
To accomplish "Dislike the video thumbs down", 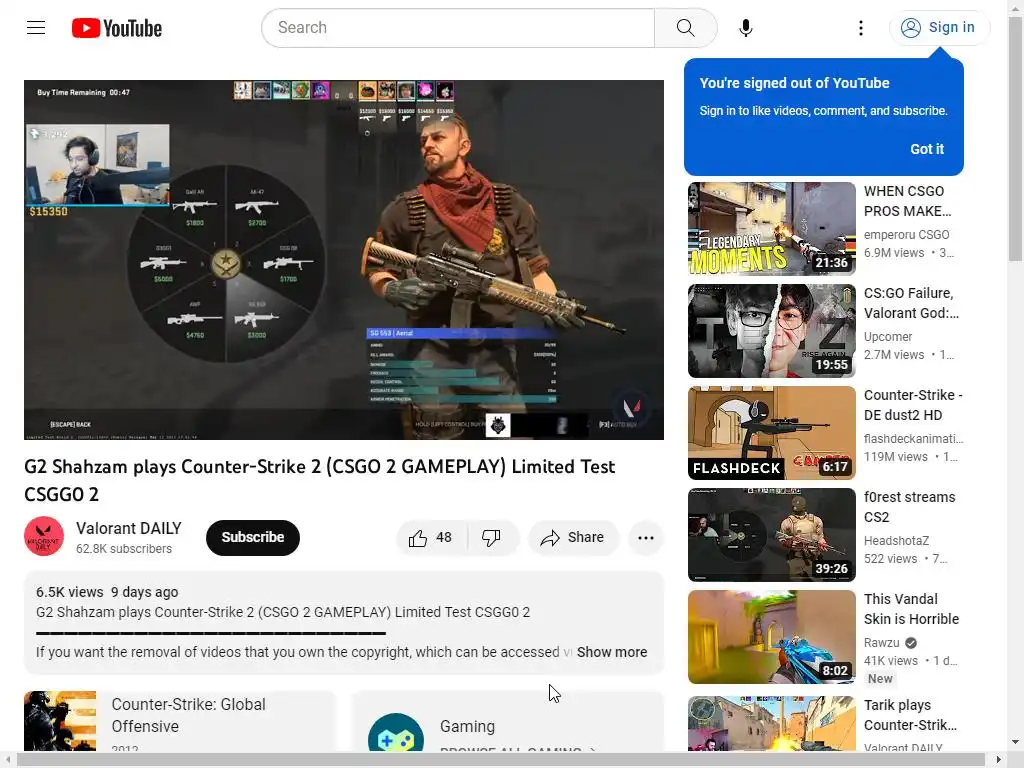I will (492, 537).
